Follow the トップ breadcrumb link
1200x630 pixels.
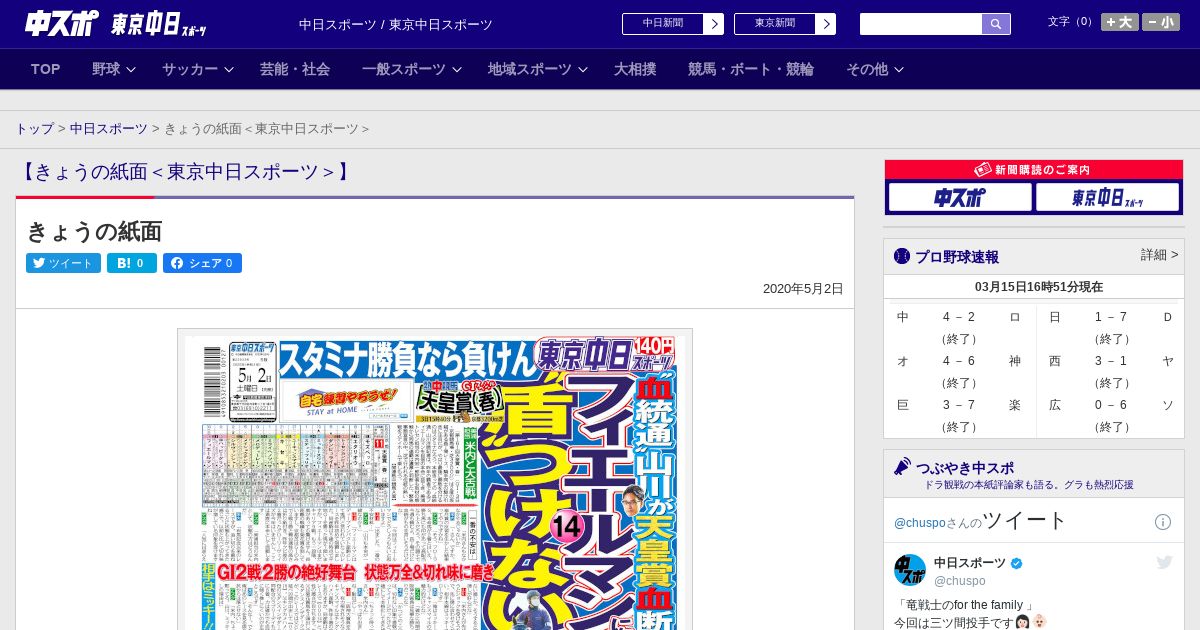click(x=35, y=129)
